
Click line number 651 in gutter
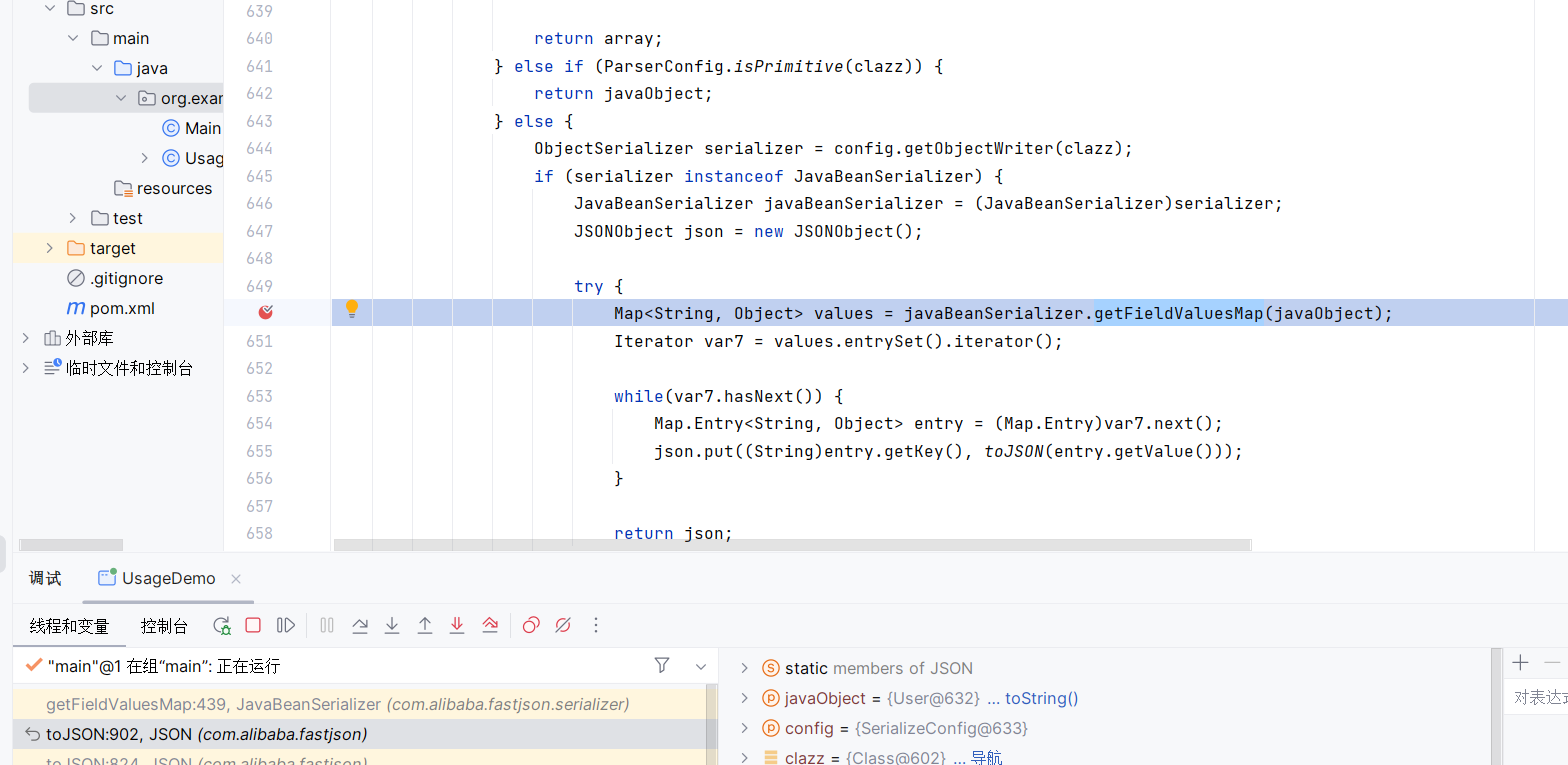(x=260, y=341)
